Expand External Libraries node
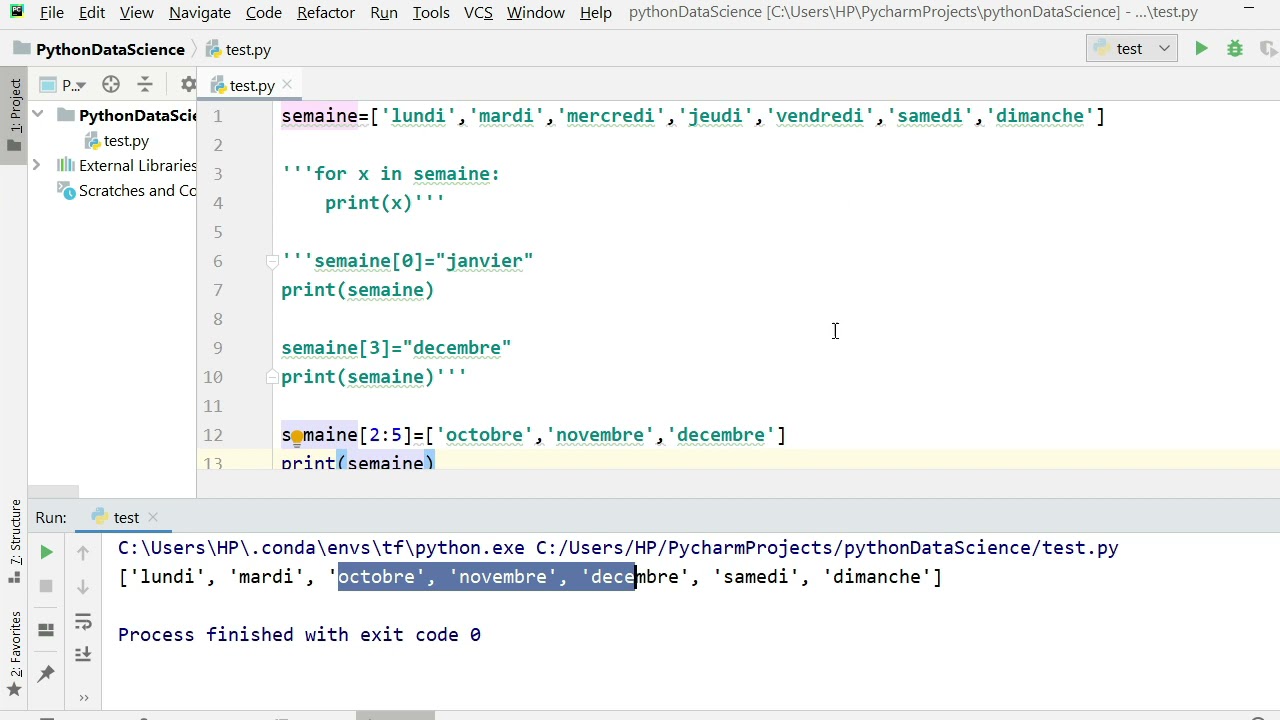This screenshot has width=1280, height=720. [x=37, y=165]
